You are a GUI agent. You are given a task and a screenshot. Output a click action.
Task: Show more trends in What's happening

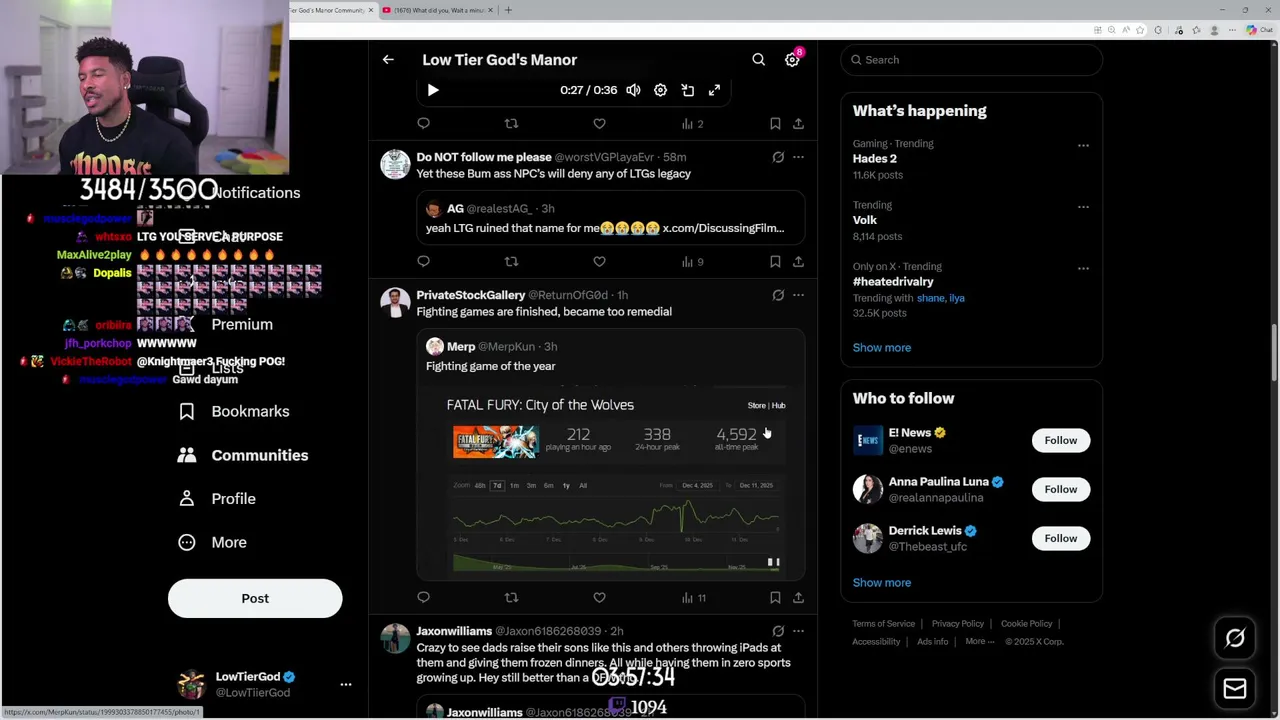click(882, 348)
